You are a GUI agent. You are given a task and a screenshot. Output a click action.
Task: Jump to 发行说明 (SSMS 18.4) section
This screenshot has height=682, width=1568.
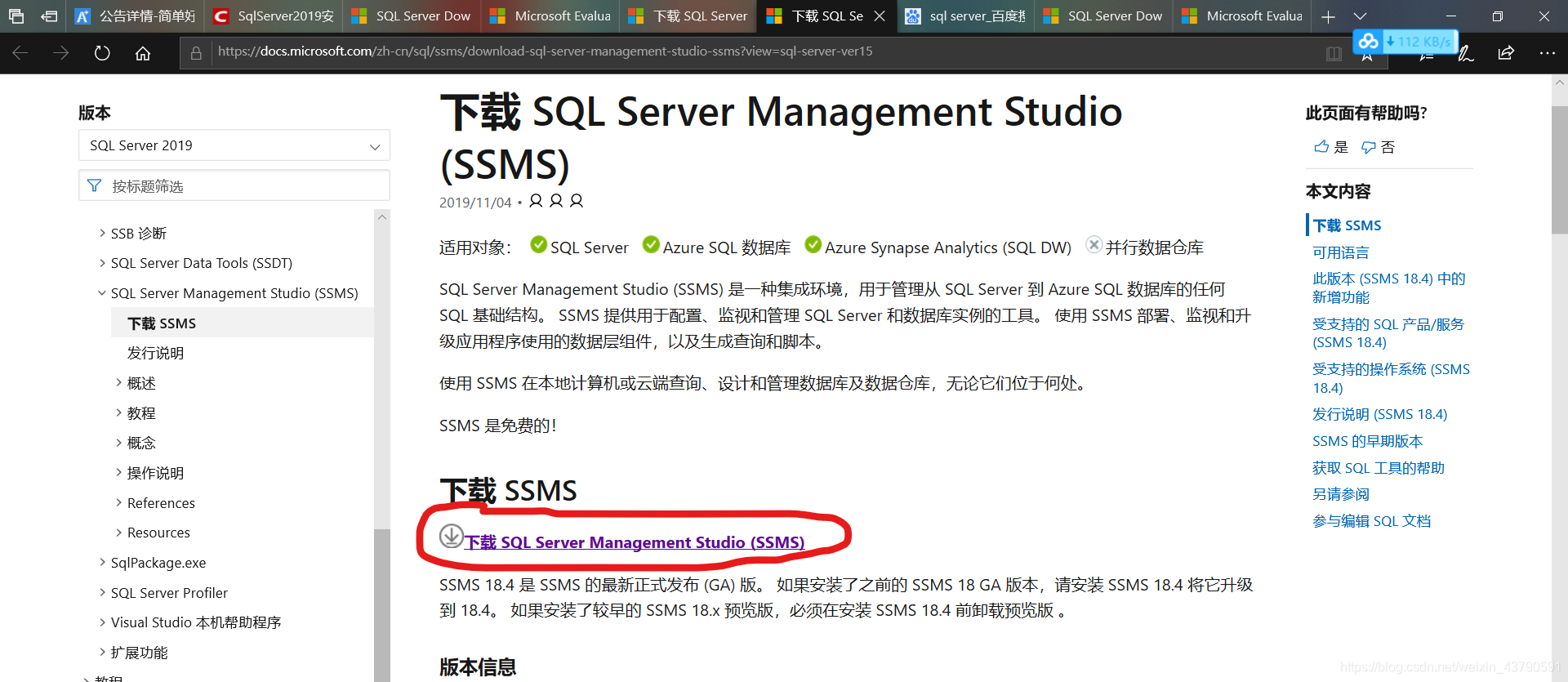coord(1379,414)
